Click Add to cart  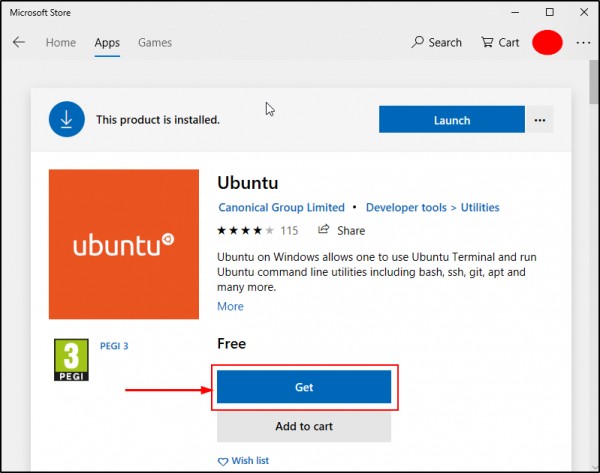[304, 426]
